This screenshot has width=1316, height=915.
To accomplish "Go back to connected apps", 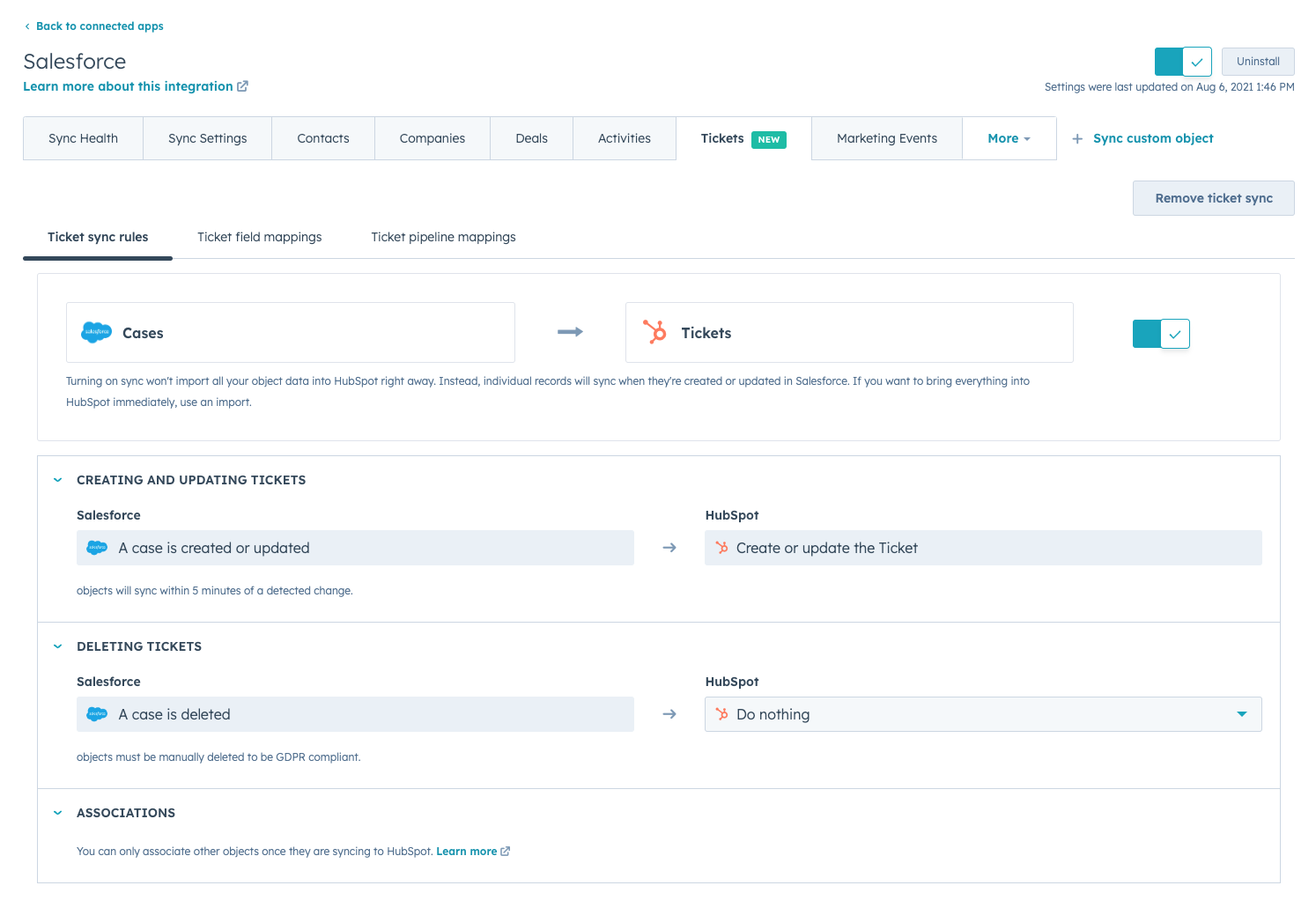I will pos(93,26).
